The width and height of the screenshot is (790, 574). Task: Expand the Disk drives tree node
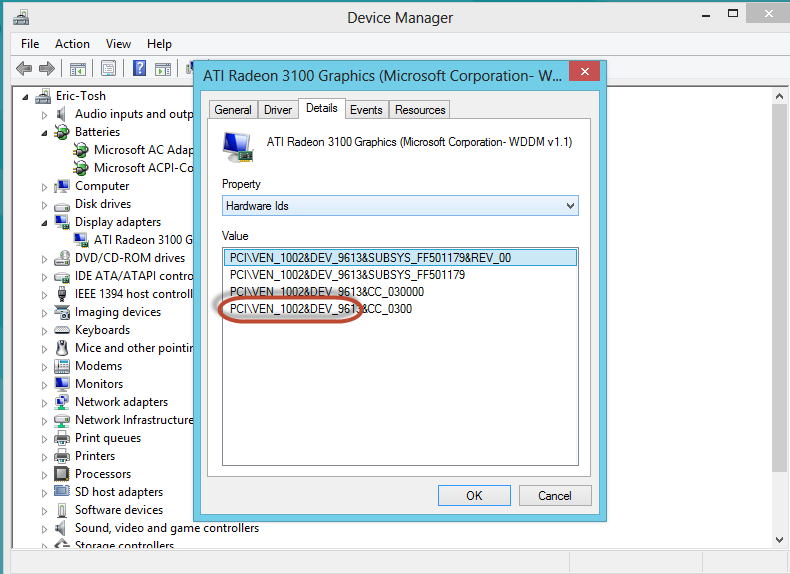click(44, 204)
